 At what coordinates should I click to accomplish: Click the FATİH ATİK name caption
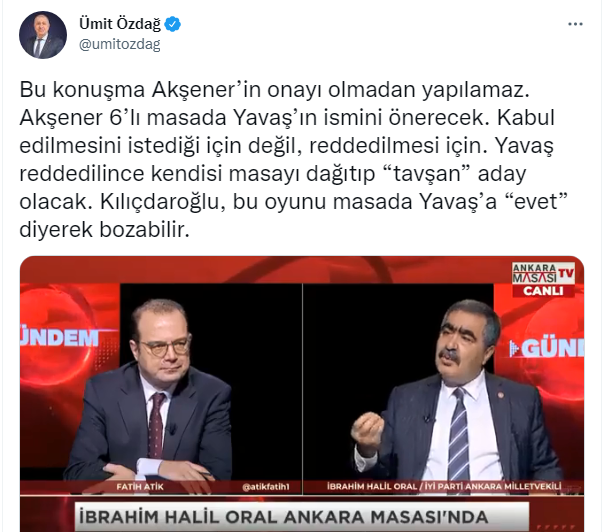[140, 487]
